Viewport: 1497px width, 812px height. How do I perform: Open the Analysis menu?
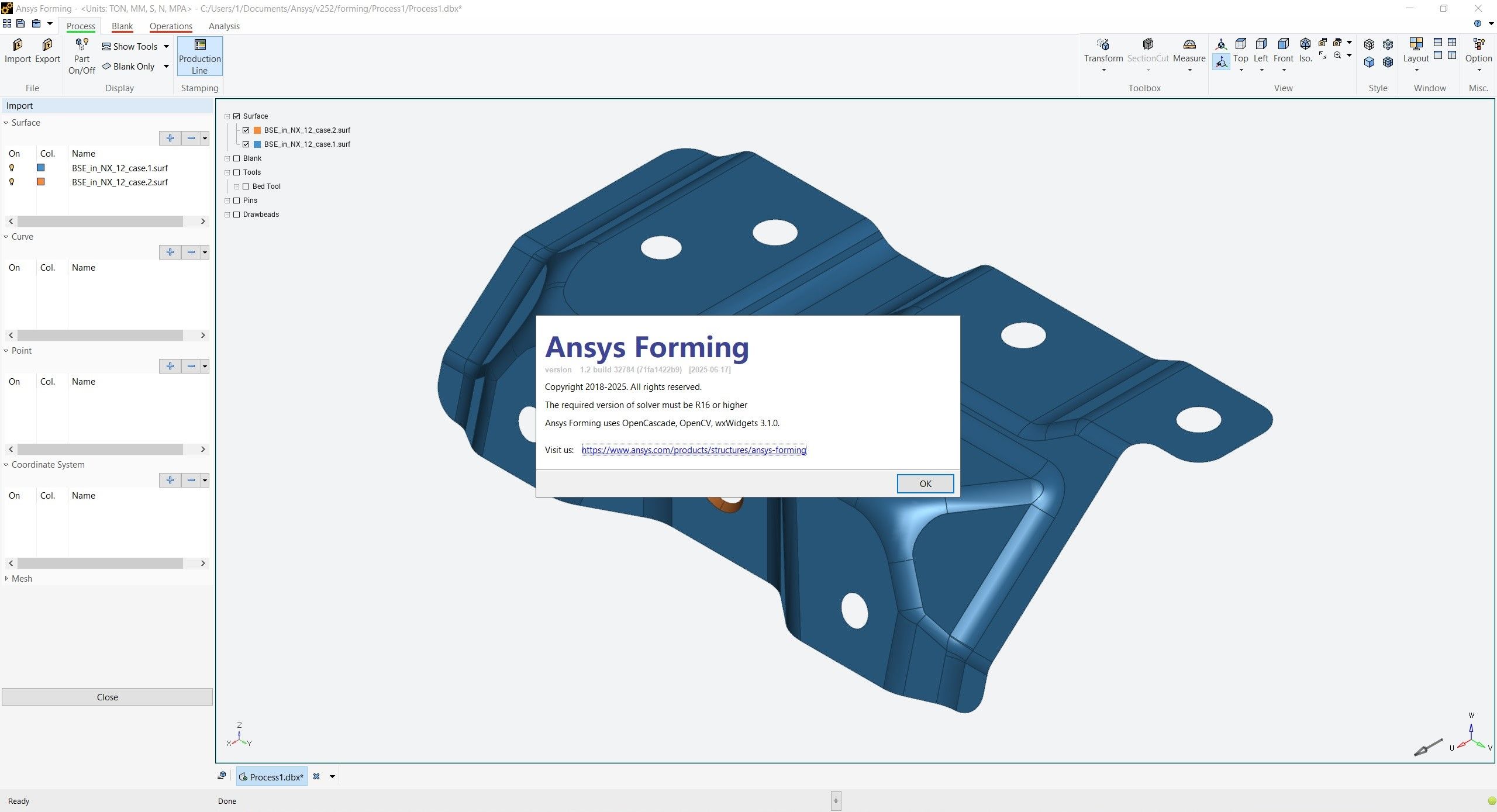click(x=223, y=26)
